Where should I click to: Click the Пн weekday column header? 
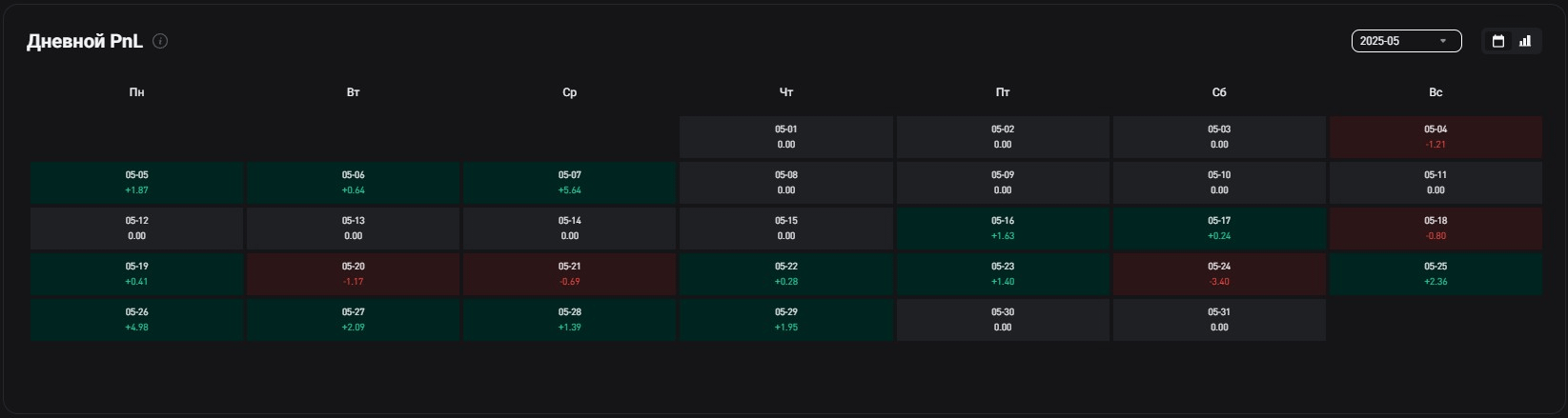tap(136, 92)
